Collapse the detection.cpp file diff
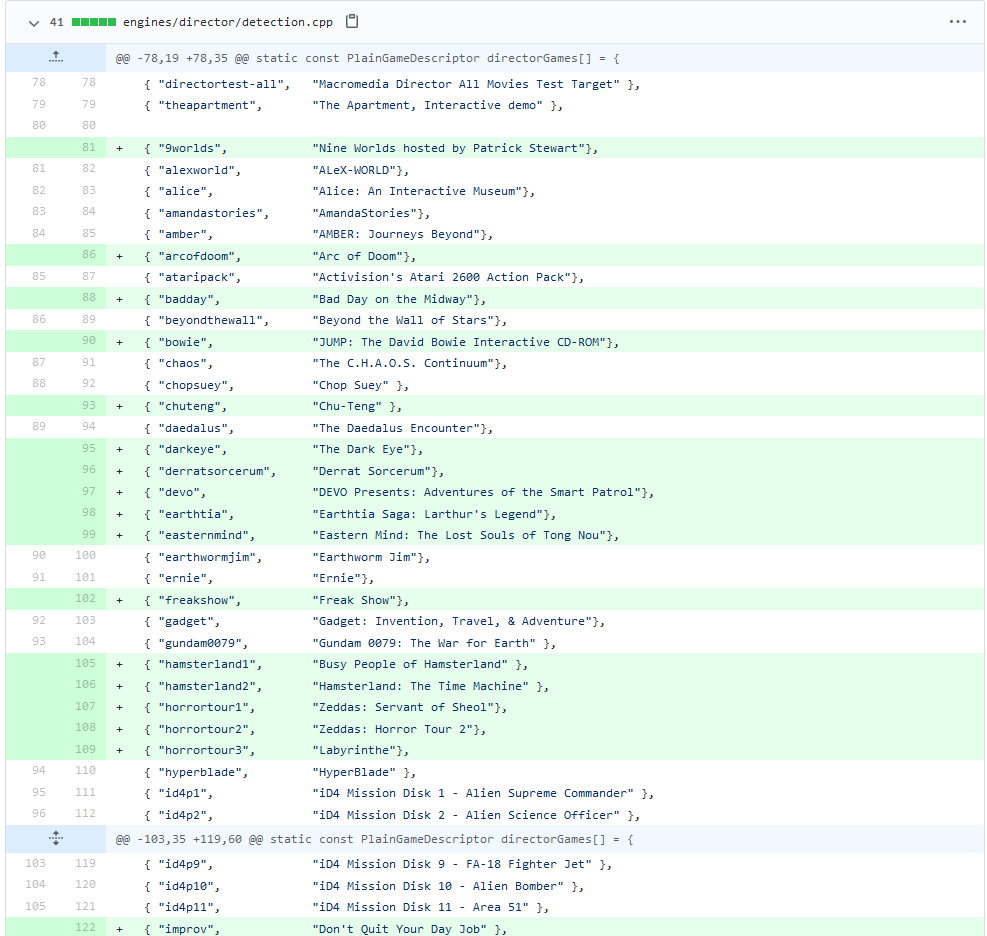This screenshot has height=936, width=987. (34, 23)
